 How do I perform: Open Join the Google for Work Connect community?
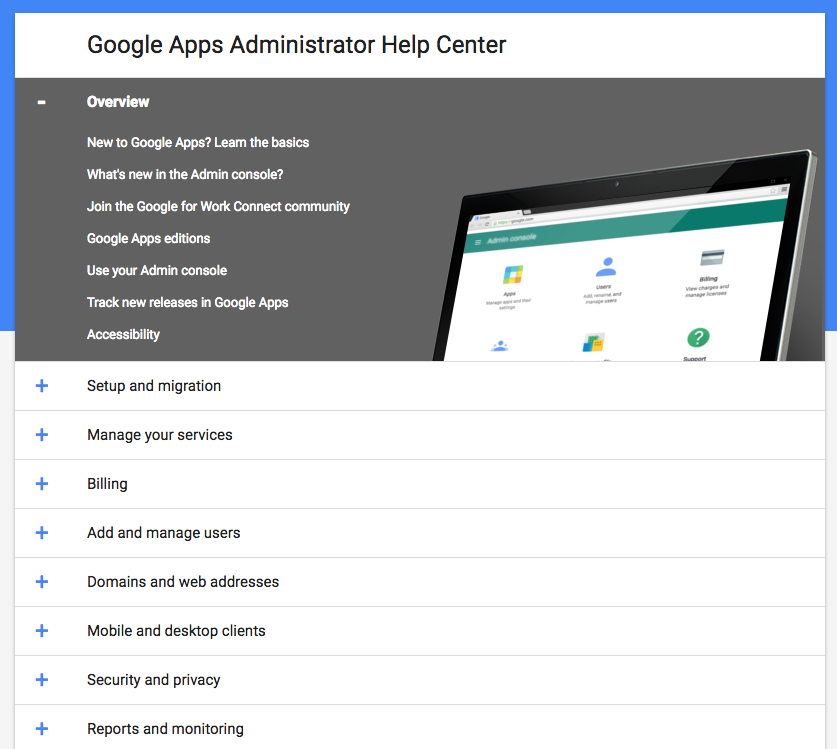tap(218, 207)
